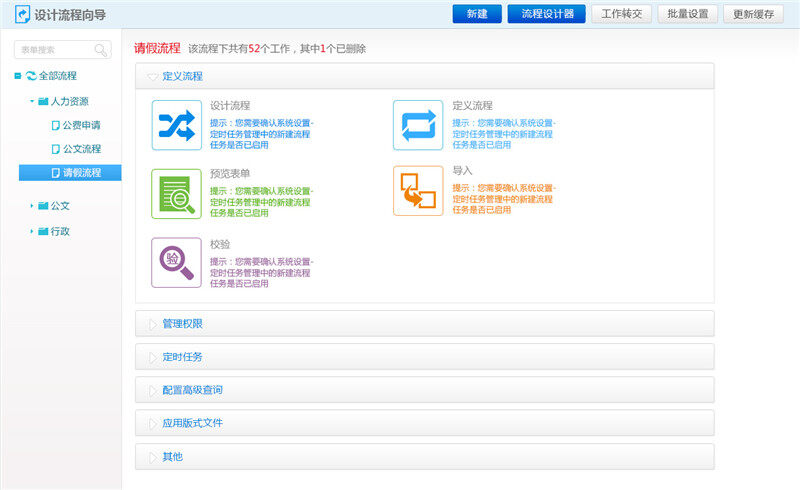The image size is (800, 490).
Task: Open the green 预览表单 preview icon
Action: pyautogui.click(x=176, y=193)
